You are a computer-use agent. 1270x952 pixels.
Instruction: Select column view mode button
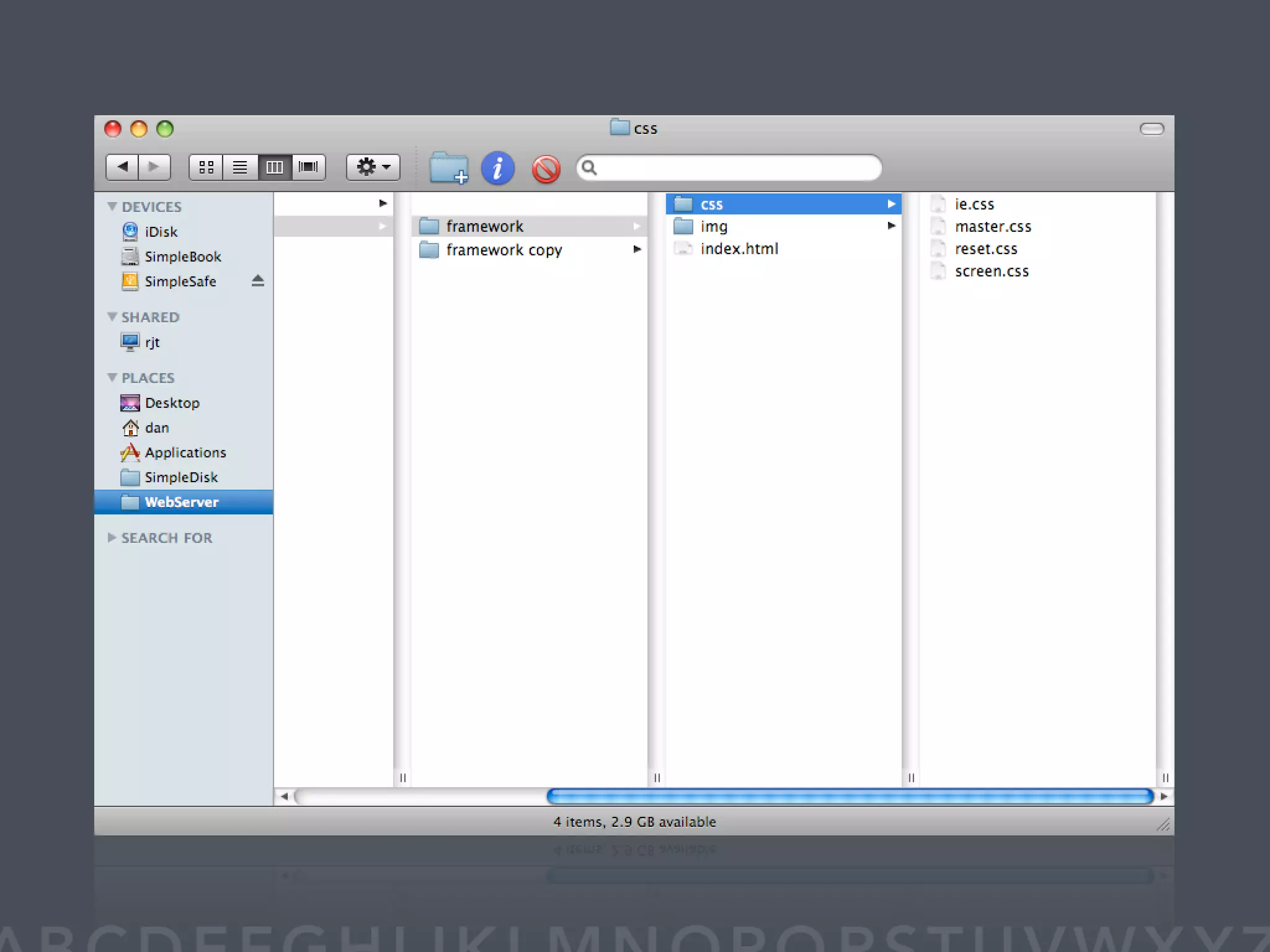pyautogui.click(x=274, y=167)
